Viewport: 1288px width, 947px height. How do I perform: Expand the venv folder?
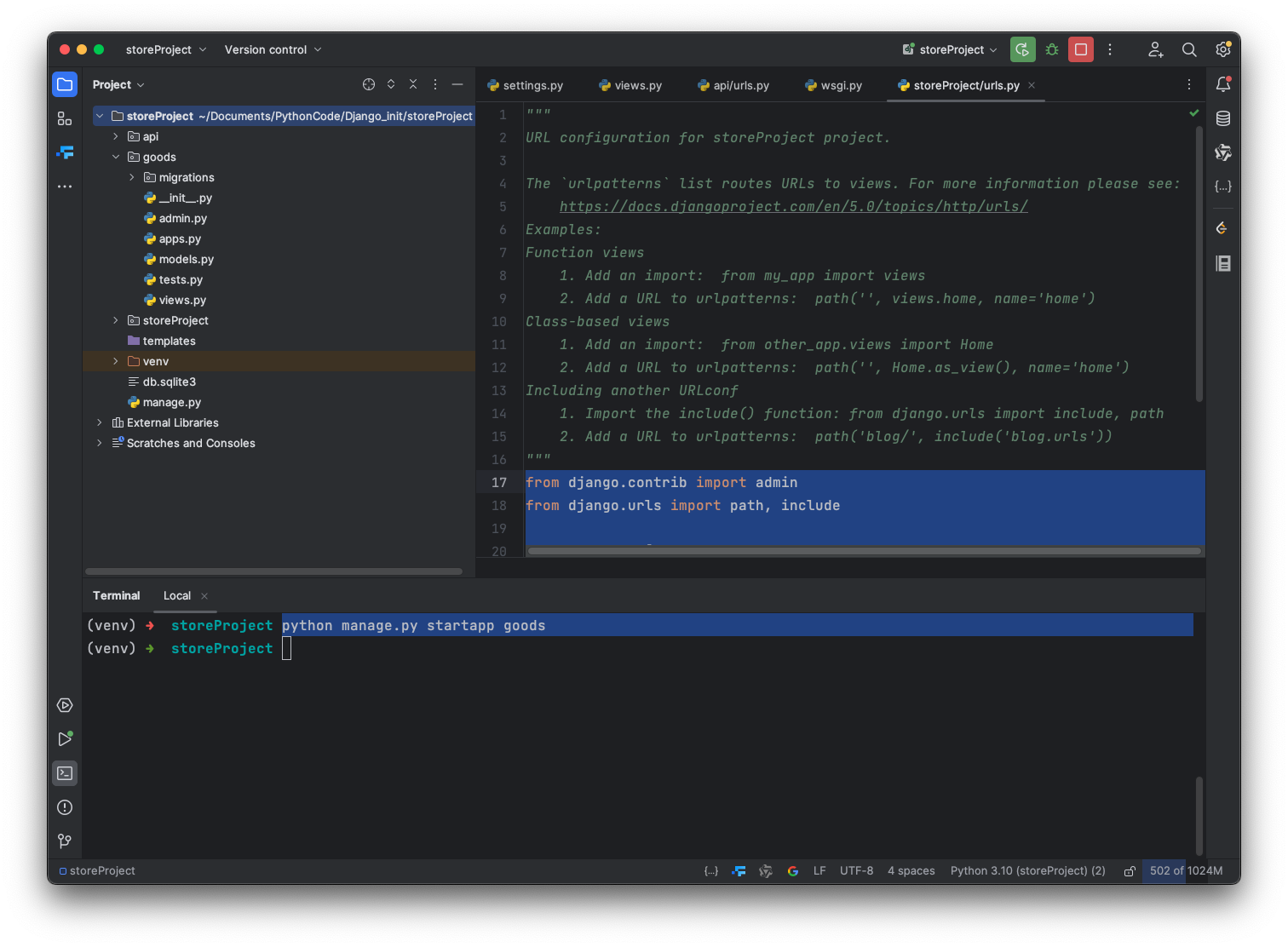(116, 361)
